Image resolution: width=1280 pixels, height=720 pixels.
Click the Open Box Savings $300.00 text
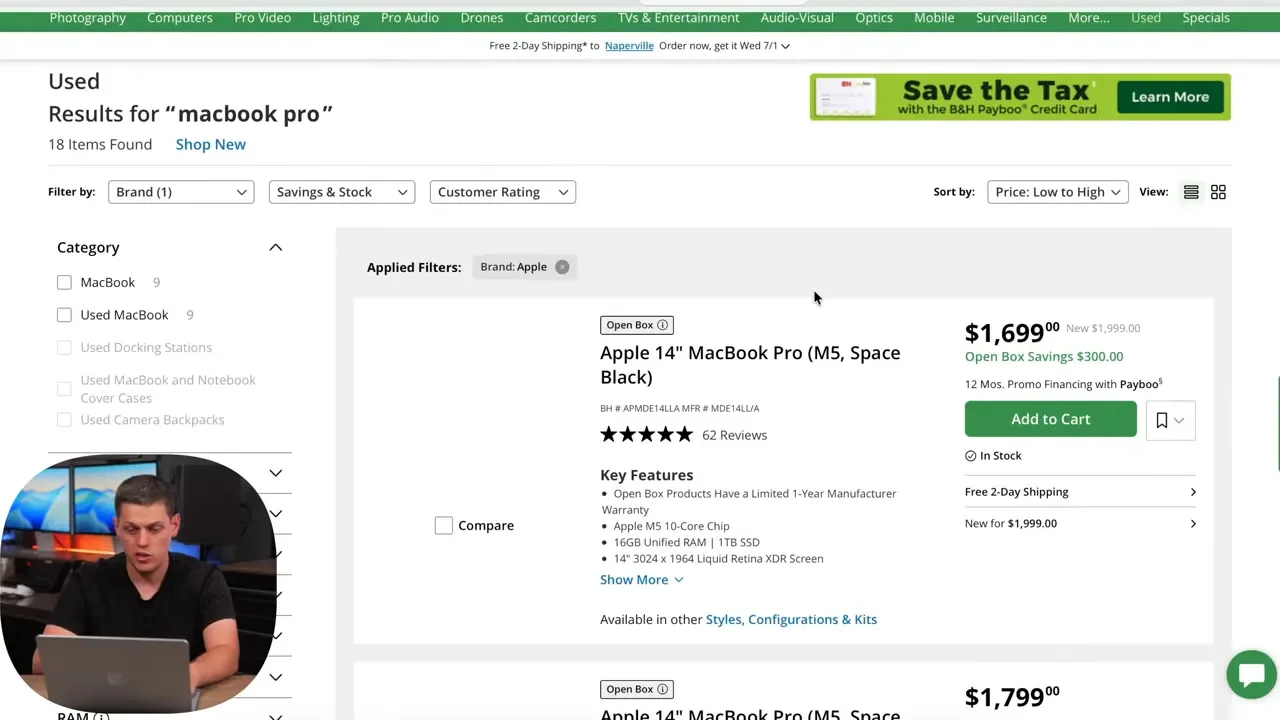point(1044,356)
